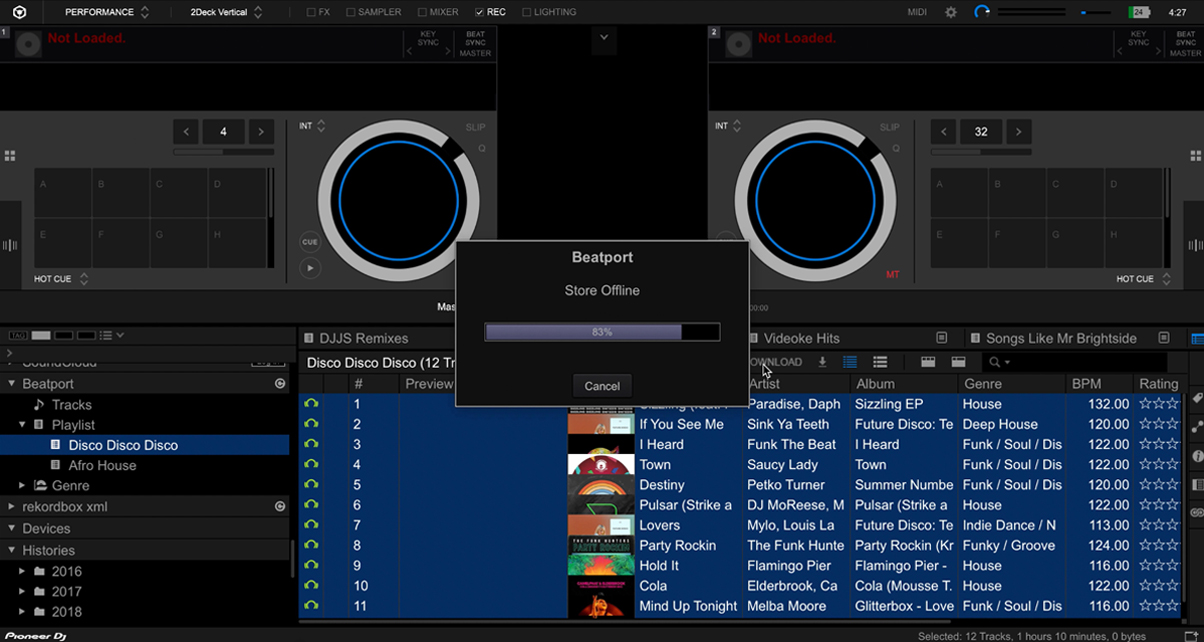Decrease the deck 1 beat loop from 4
The height and width of the screenshot is (642, 1204).
pyautogui.click(x=186, y=131)
